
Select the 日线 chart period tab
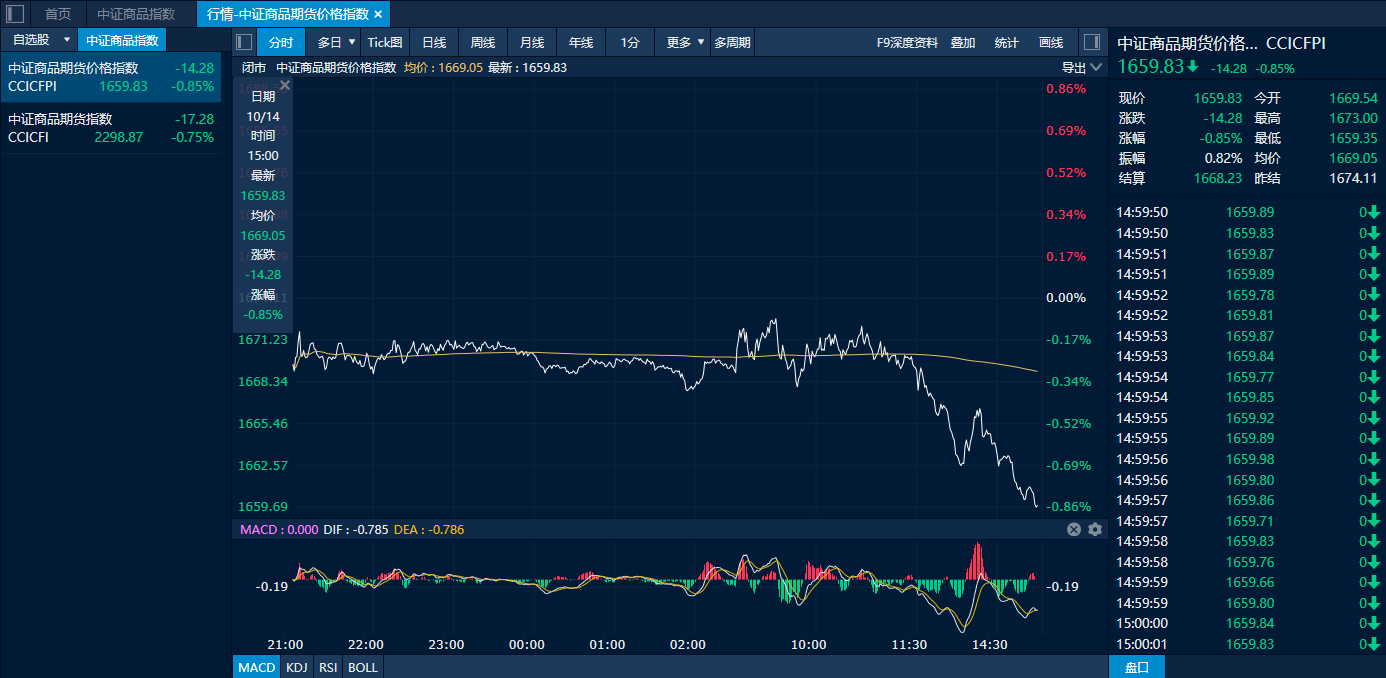point(434,42)
